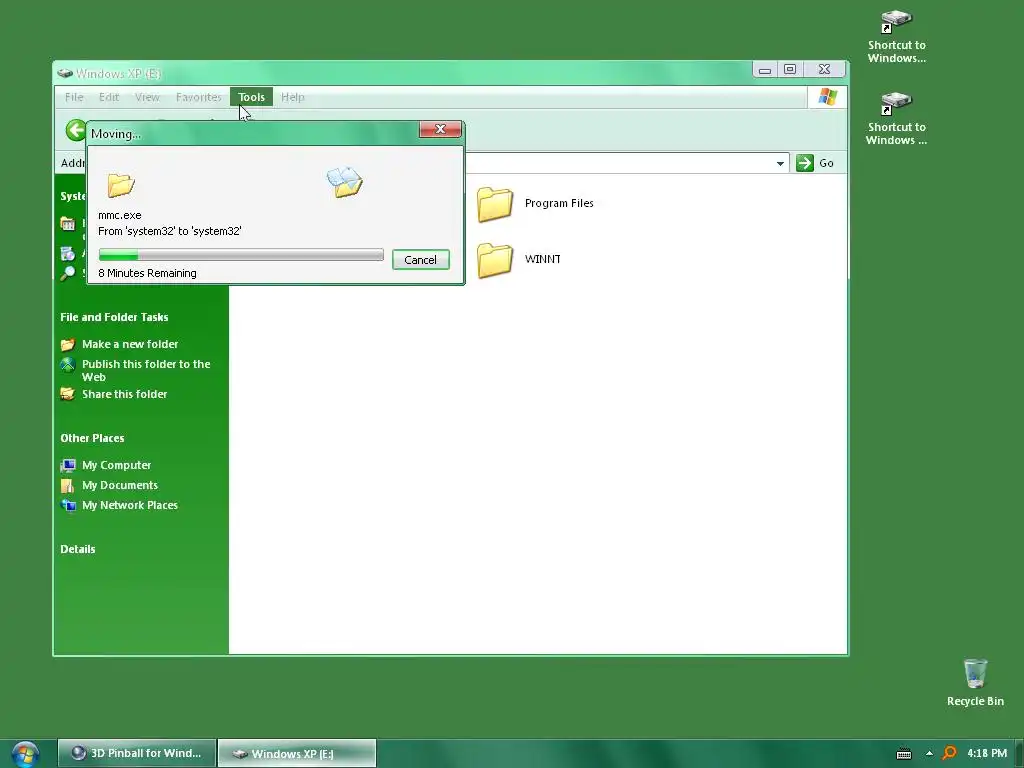Open the File menu
Image resolution: width=1024 pixels, height=768 pixels.
pos(74,97)
